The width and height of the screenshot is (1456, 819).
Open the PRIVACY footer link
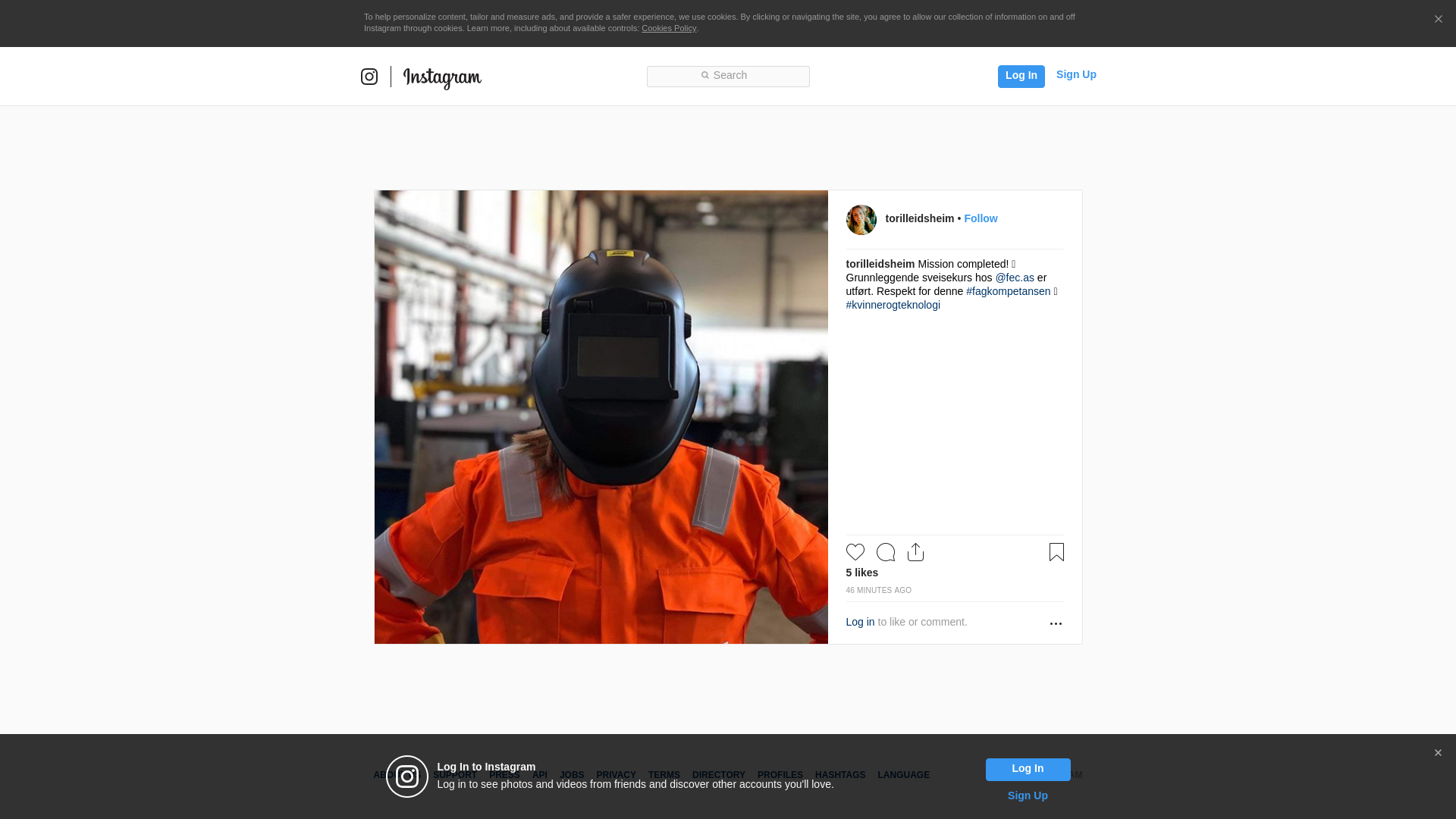click(616, 775)
